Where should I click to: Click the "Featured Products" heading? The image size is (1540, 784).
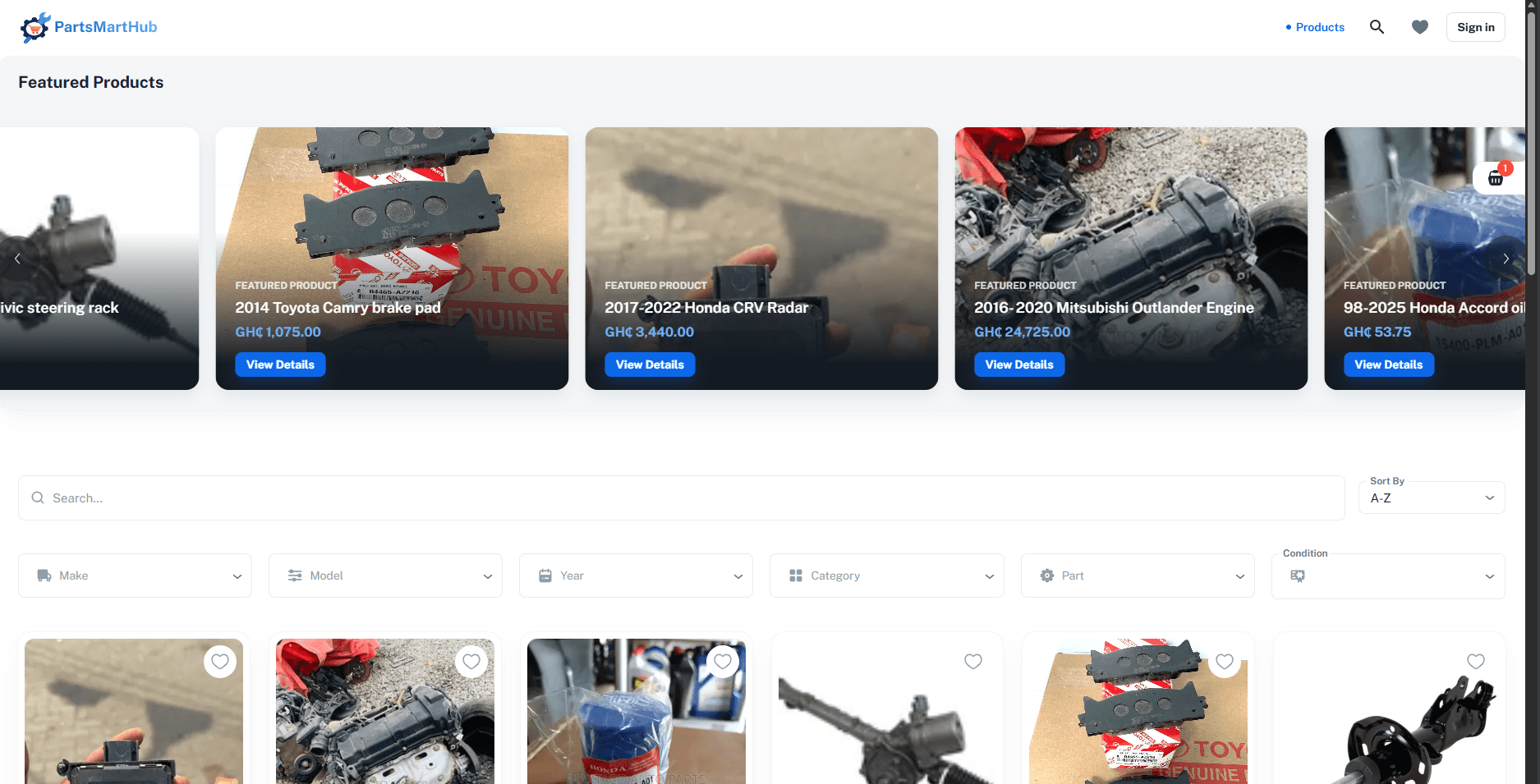91,82
